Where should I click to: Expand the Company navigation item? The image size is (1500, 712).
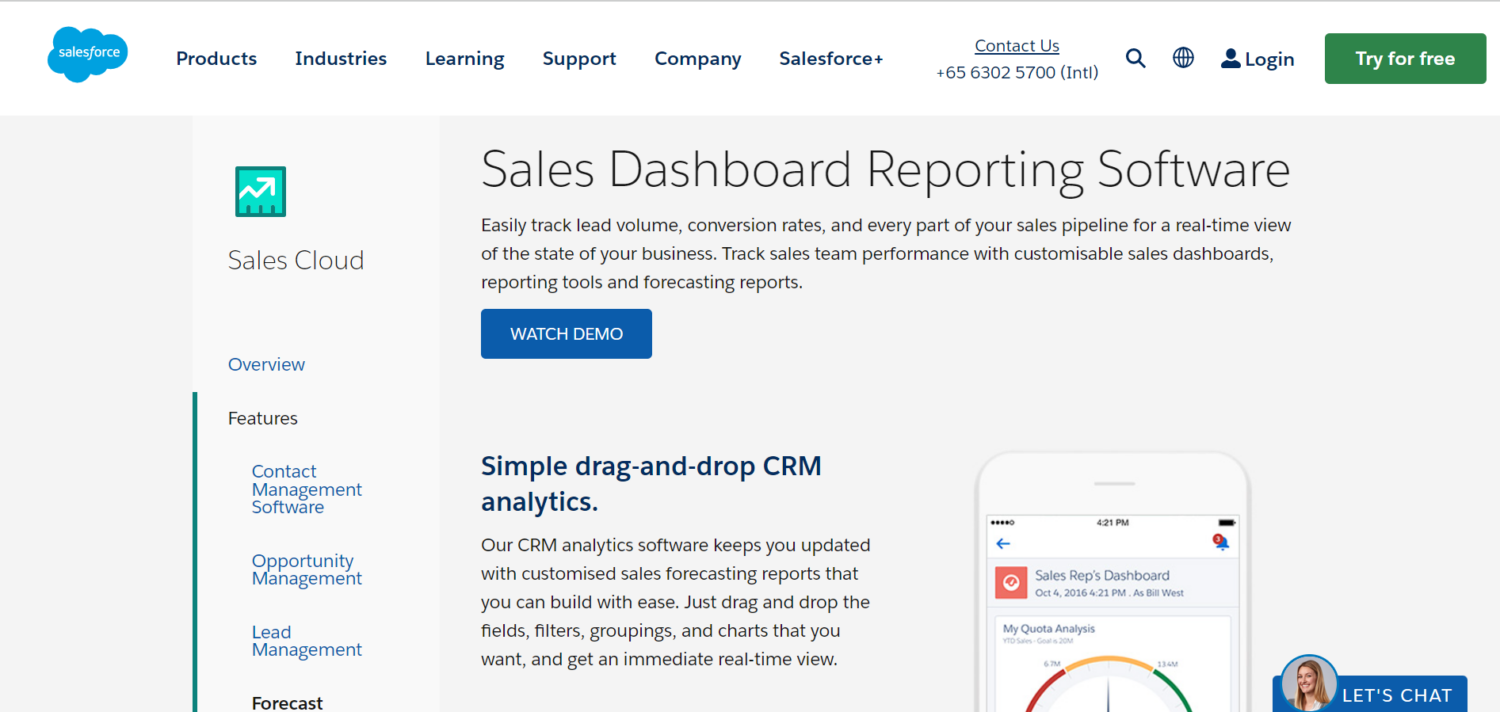[x=697, y=58]
